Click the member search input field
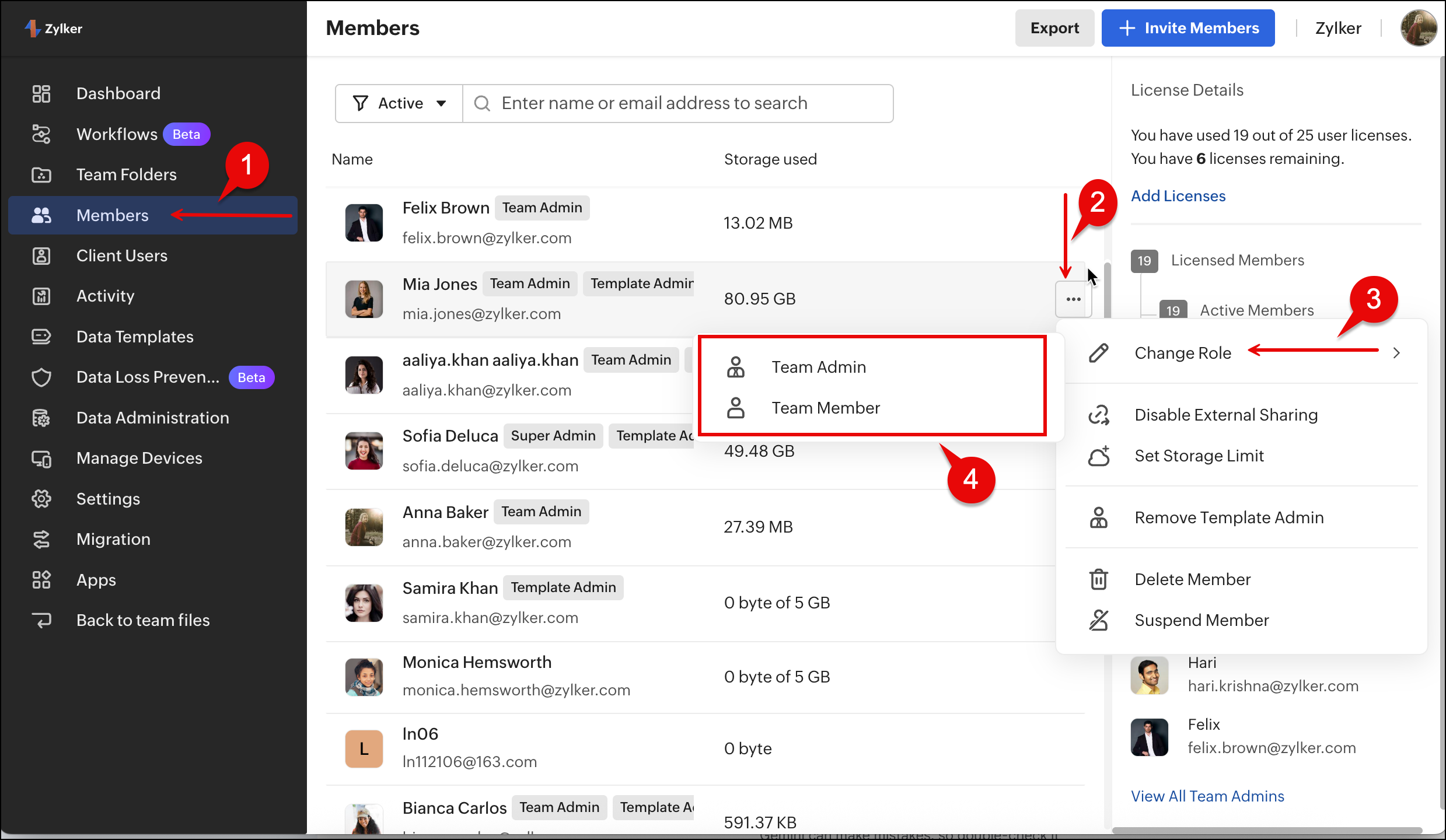The image size is (1446, 840). pyautogui.click(x=677, y=103)
